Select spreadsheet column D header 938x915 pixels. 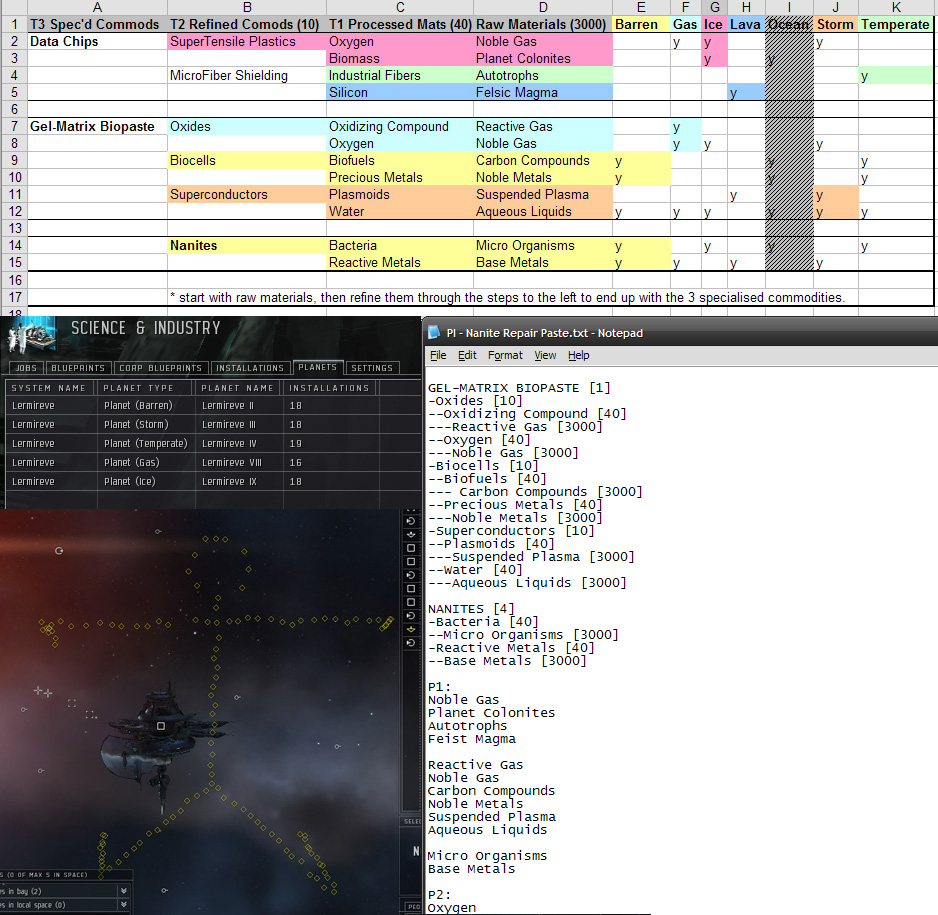pos(543,7)
